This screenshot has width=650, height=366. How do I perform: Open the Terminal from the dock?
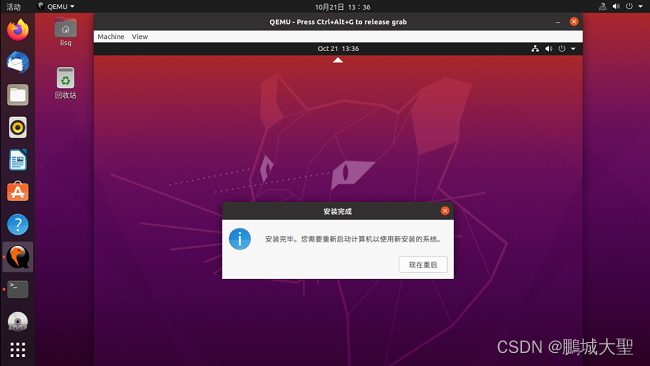pyautogui.click(x=17, y=289)
